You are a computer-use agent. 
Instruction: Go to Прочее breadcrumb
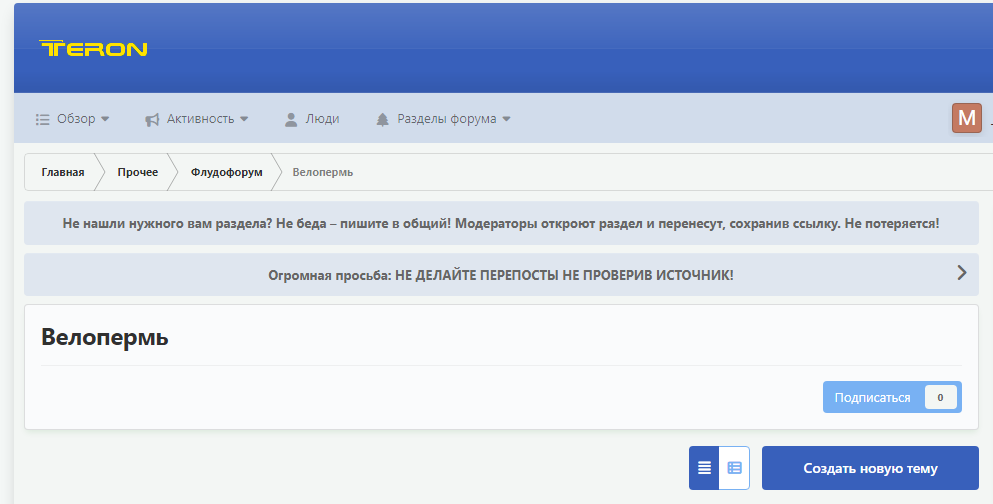(x=137, y=172)
